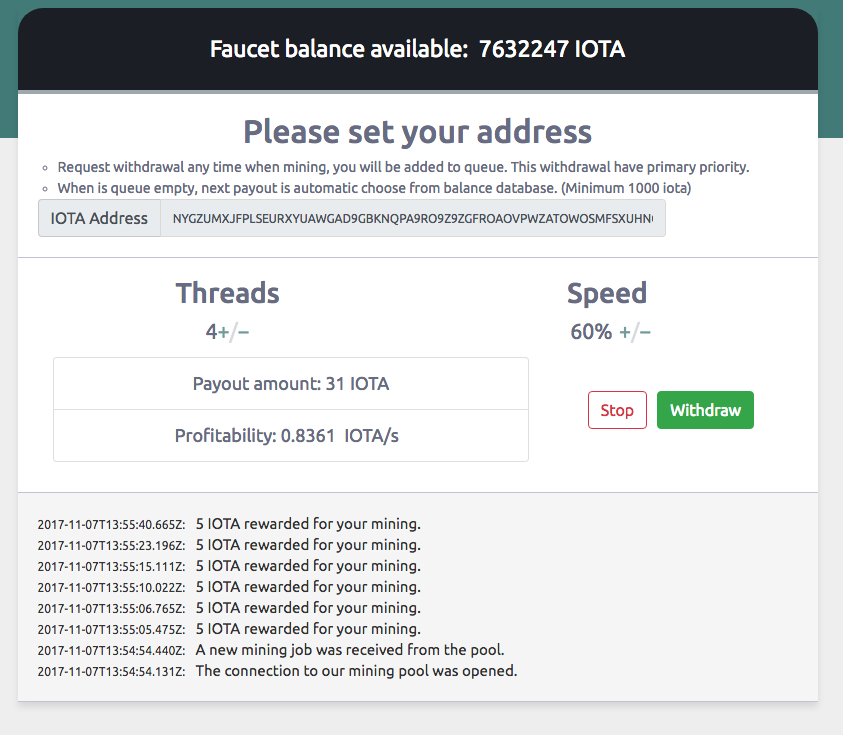
Task: Select log entry timestamped 13:55:10.022Z
Action: (229, 587)
